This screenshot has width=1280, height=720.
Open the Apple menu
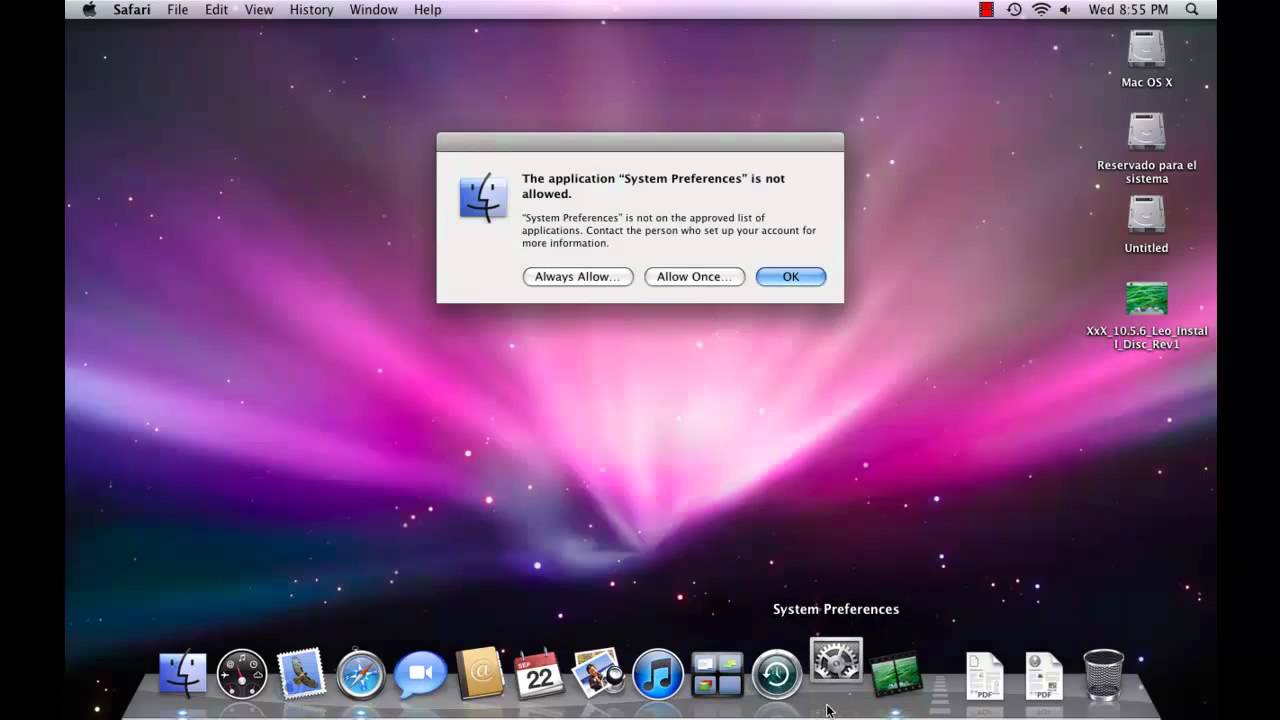89,9
